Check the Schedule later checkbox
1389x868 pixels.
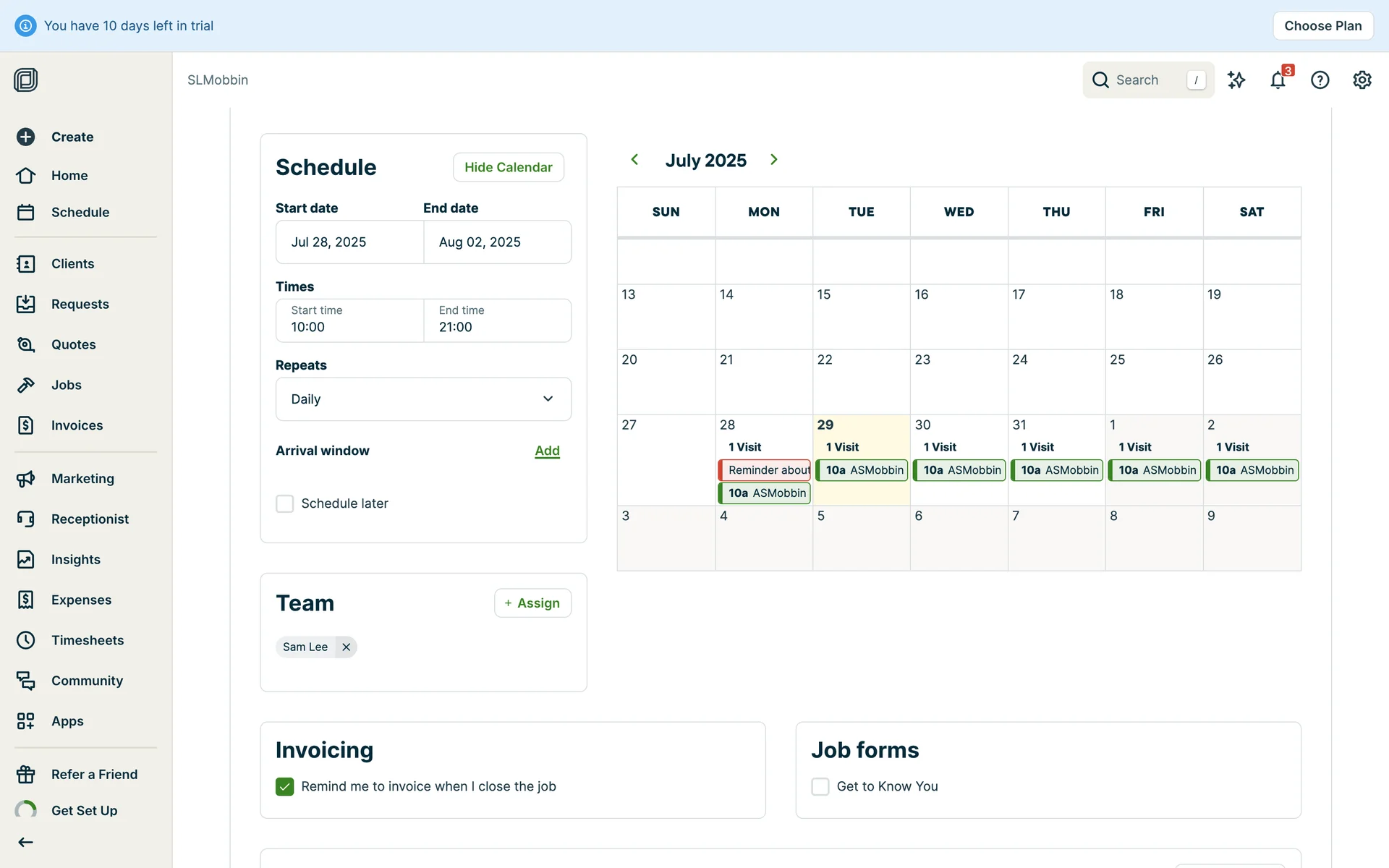pyautogui.click(x=285, y=503)
